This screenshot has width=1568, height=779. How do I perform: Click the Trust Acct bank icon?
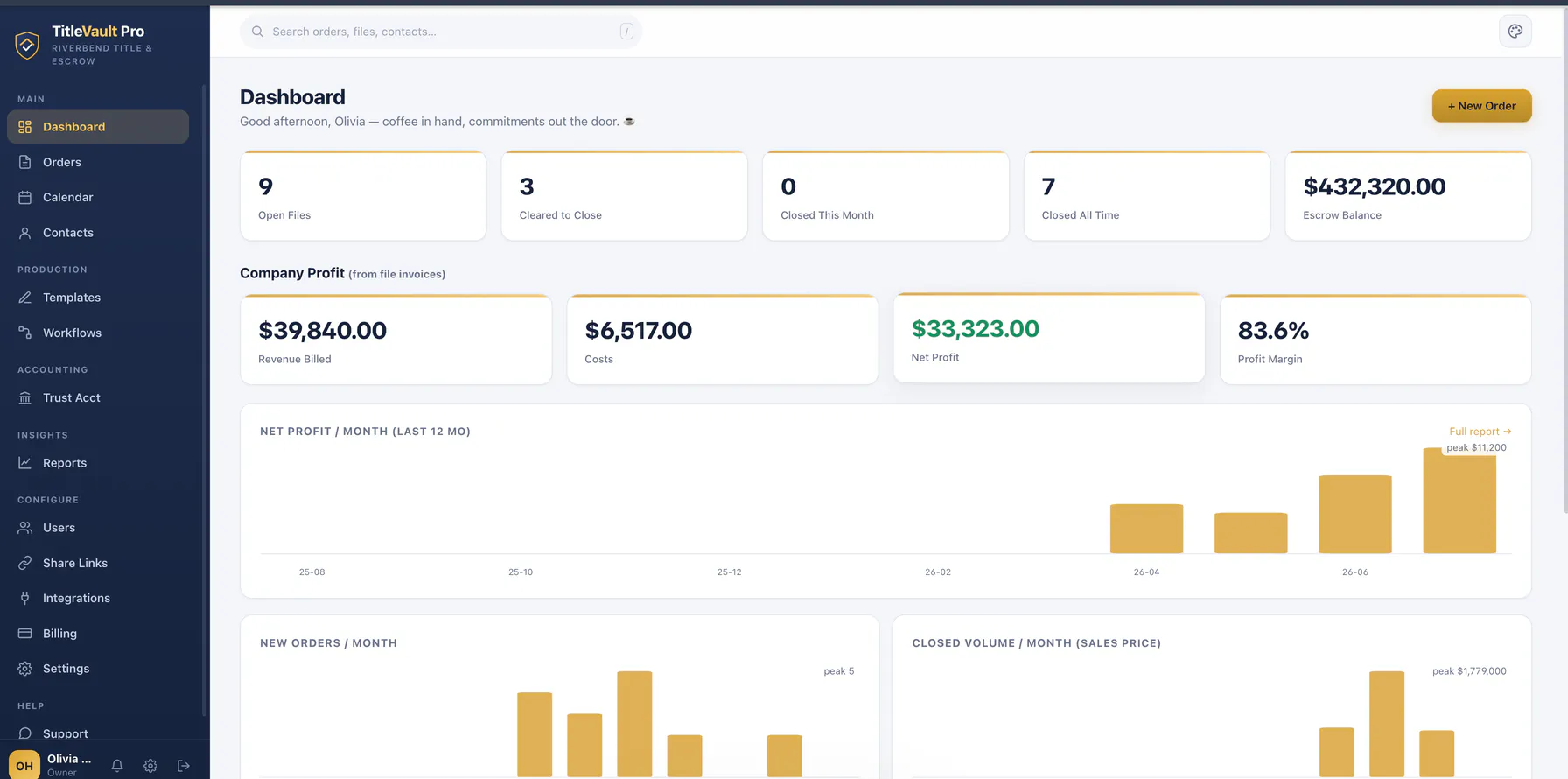click(24, 397)
